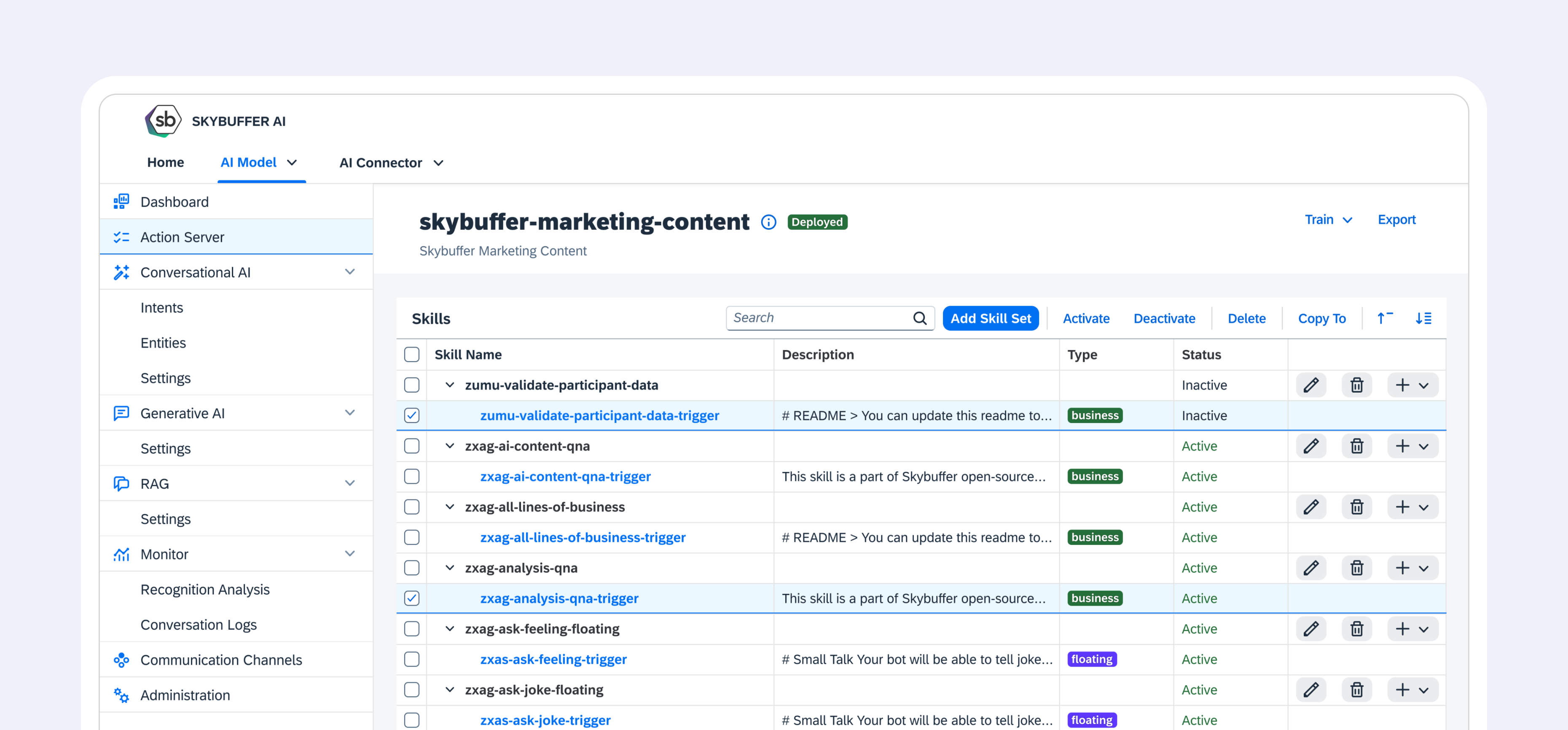Image resolution: width=1568 pixels, height=730 pixels.
Task: Delete the zxag-ask-feeling-floating skill set
Action: click(1356, 628)
